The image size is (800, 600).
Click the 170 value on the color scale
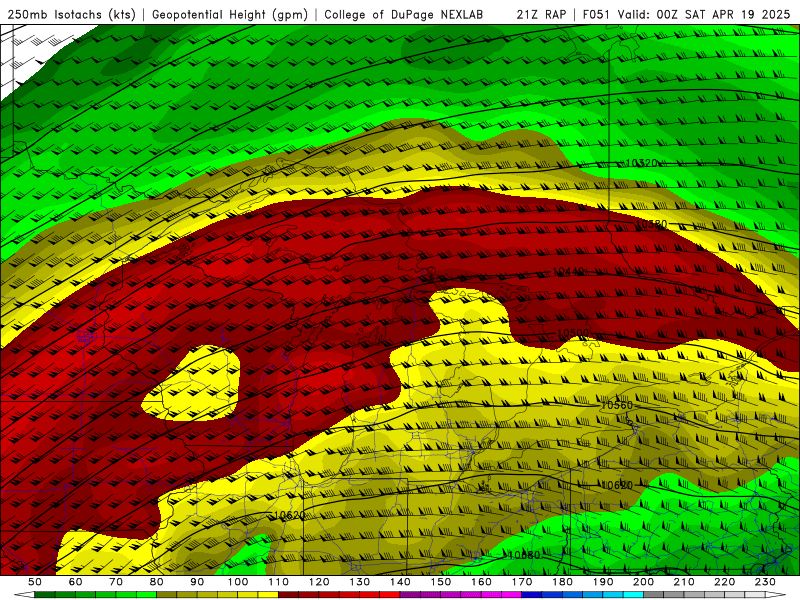point(521,582)
